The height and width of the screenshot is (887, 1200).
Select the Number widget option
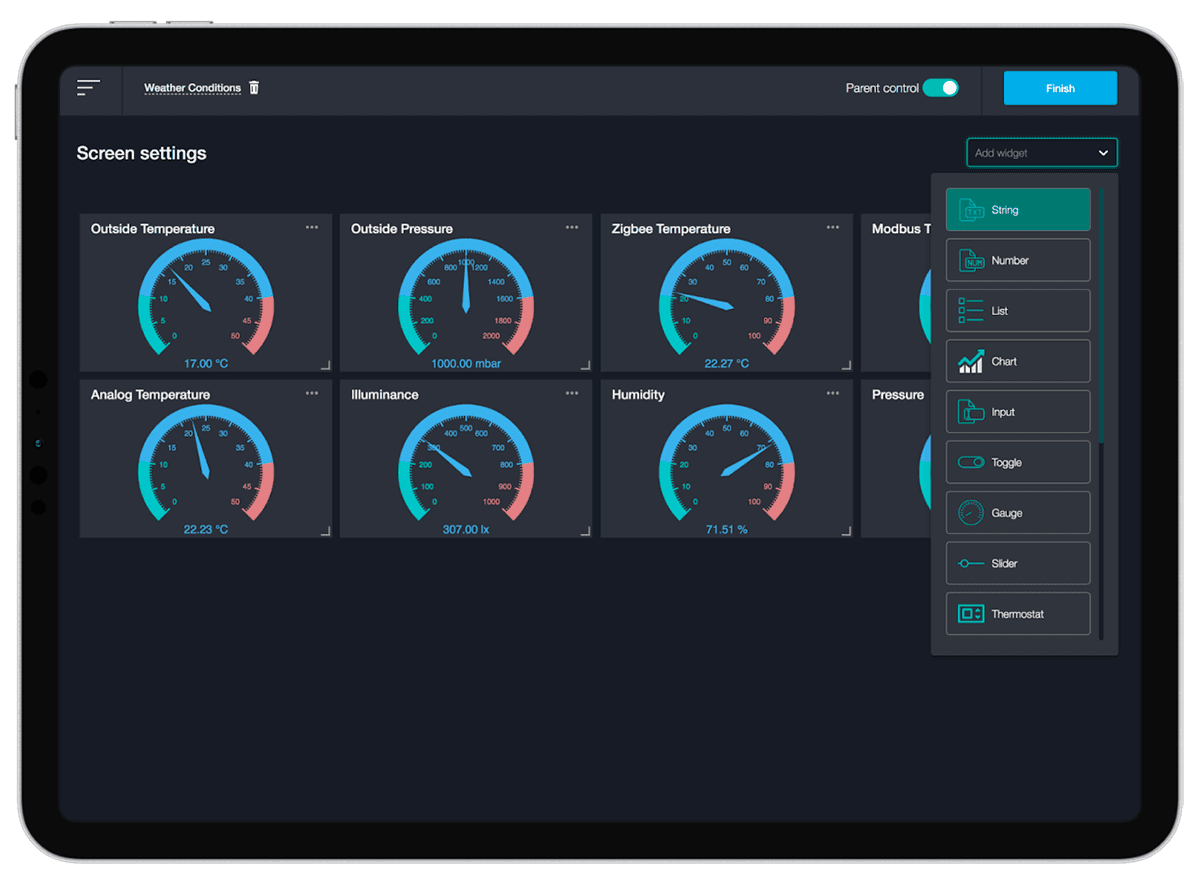[x=1018, y=260]
